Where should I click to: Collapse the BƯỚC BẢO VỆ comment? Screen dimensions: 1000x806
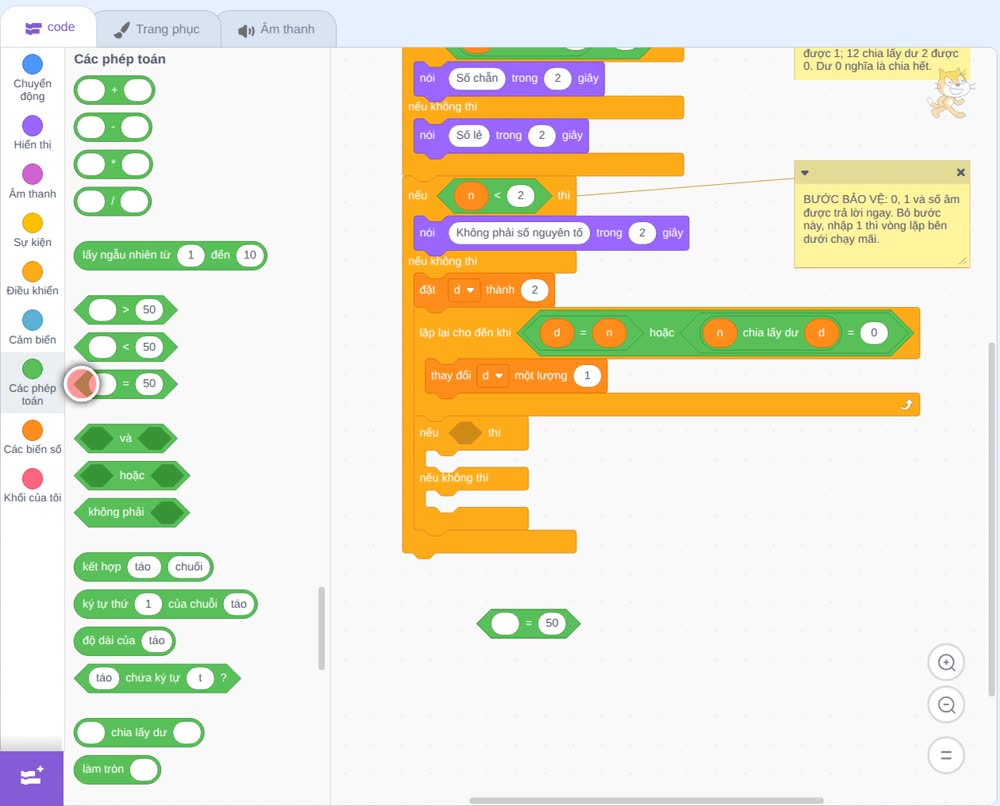coord(805,172)
